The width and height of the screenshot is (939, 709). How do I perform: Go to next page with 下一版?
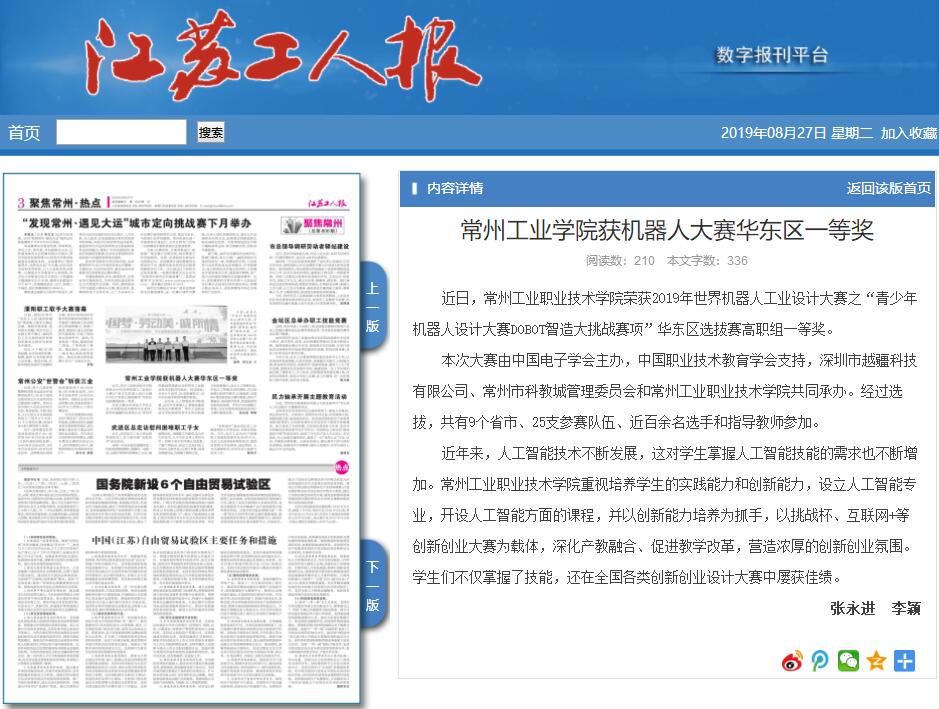coord(372,585)
